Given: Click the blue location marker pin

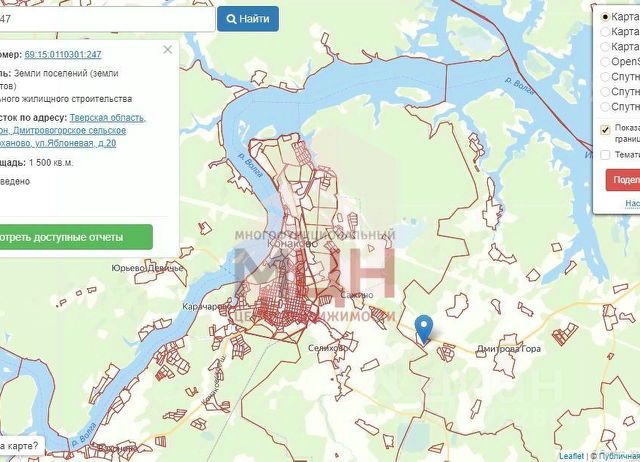Looking at the screenshot, I should [424, 330].
